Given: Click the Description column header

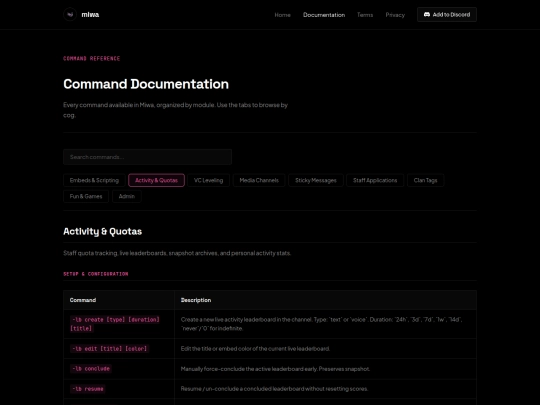Looking at the screenshot, I should pyautogui.click(x=196, y=300).
